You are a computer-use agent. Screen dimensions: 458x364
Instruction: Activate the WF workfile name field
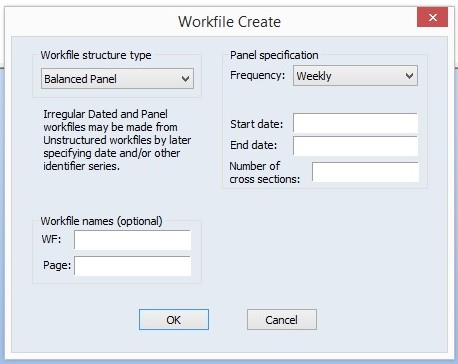133,240
